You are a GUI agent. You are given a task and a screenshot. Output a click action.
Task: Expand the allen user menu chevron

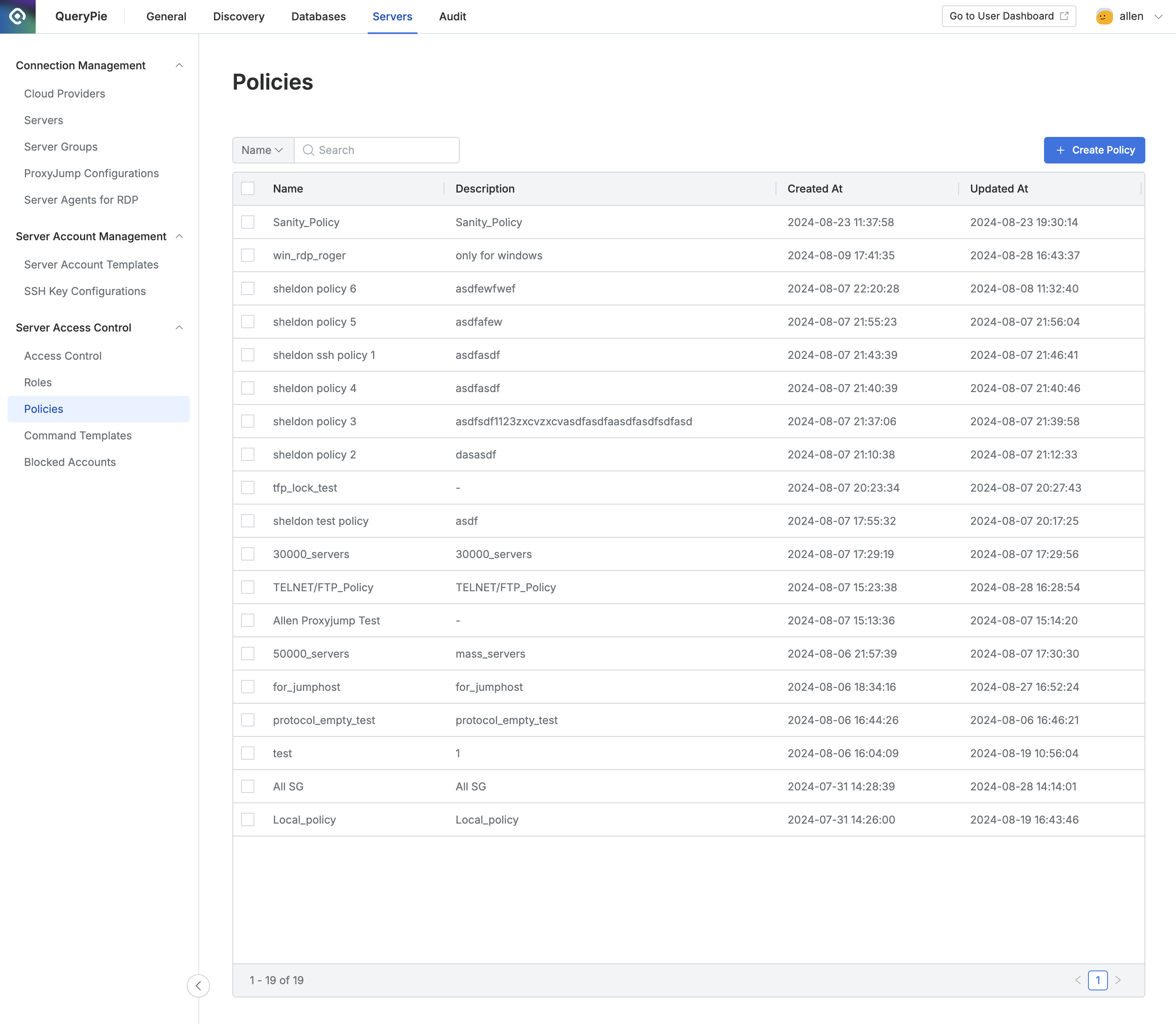pyautogui.click(x=1159, y=17)
